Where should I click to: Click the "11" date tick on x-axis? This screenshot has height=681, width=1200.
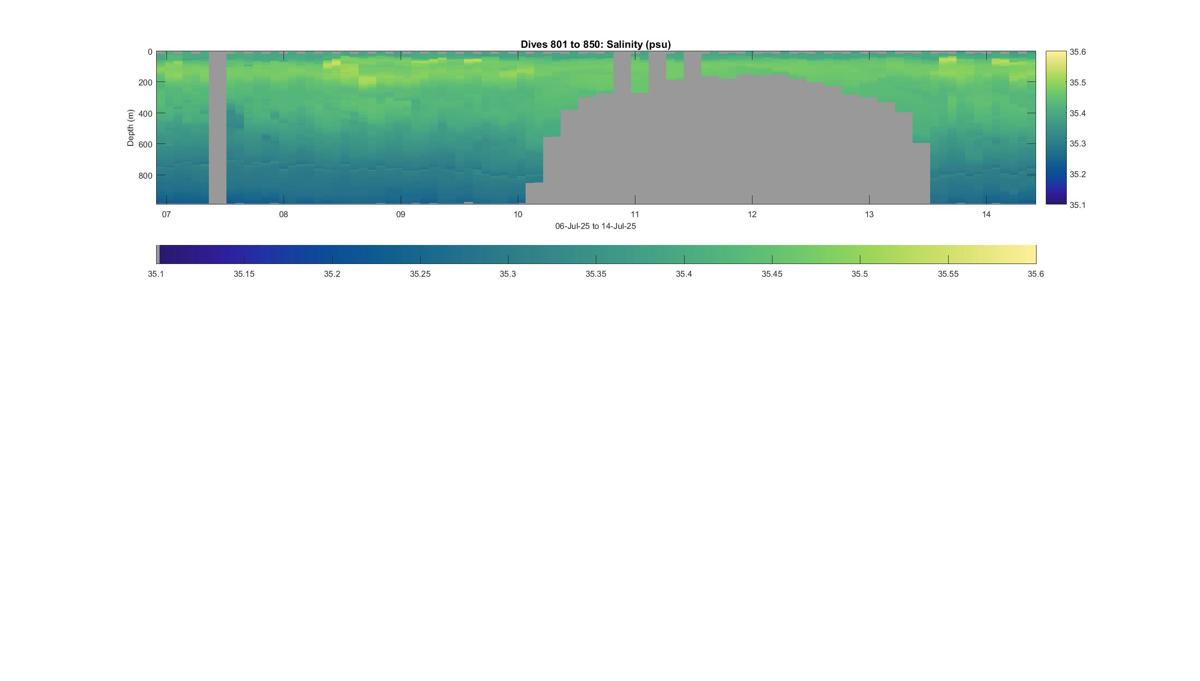point(635,214)
